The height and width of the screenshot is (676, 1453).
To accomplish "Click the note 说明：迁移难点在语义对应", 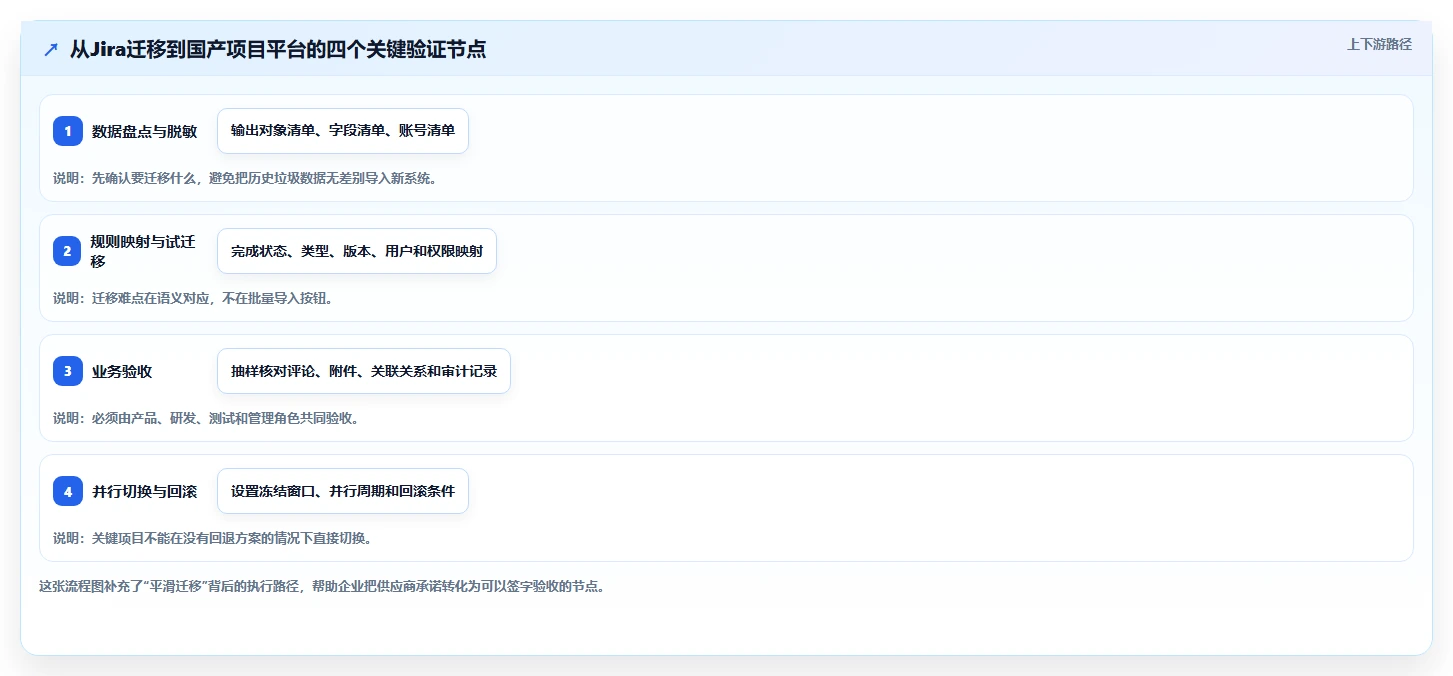I will (193, 298).
